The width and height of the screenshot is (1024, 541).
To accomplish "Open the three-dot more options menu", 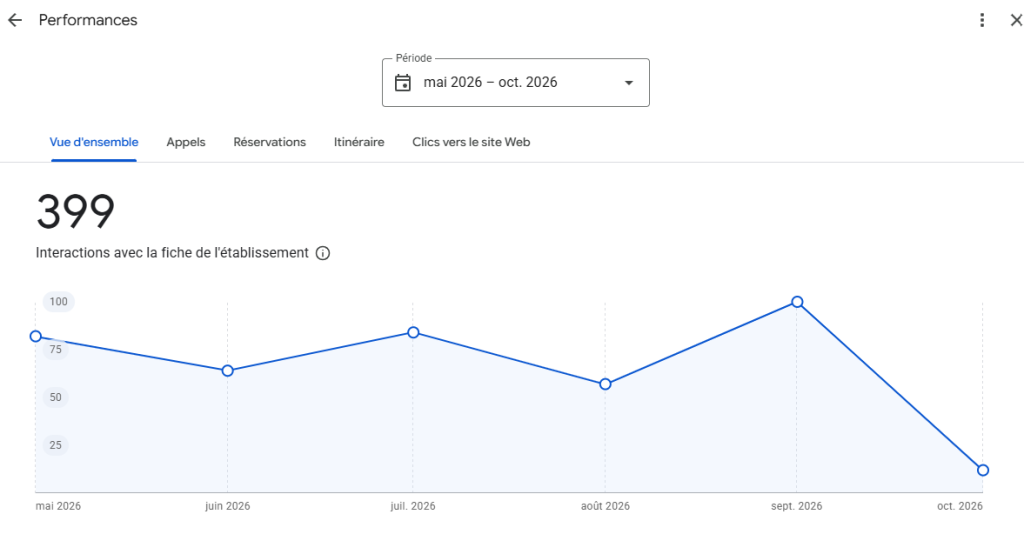I will click(982, 20).
